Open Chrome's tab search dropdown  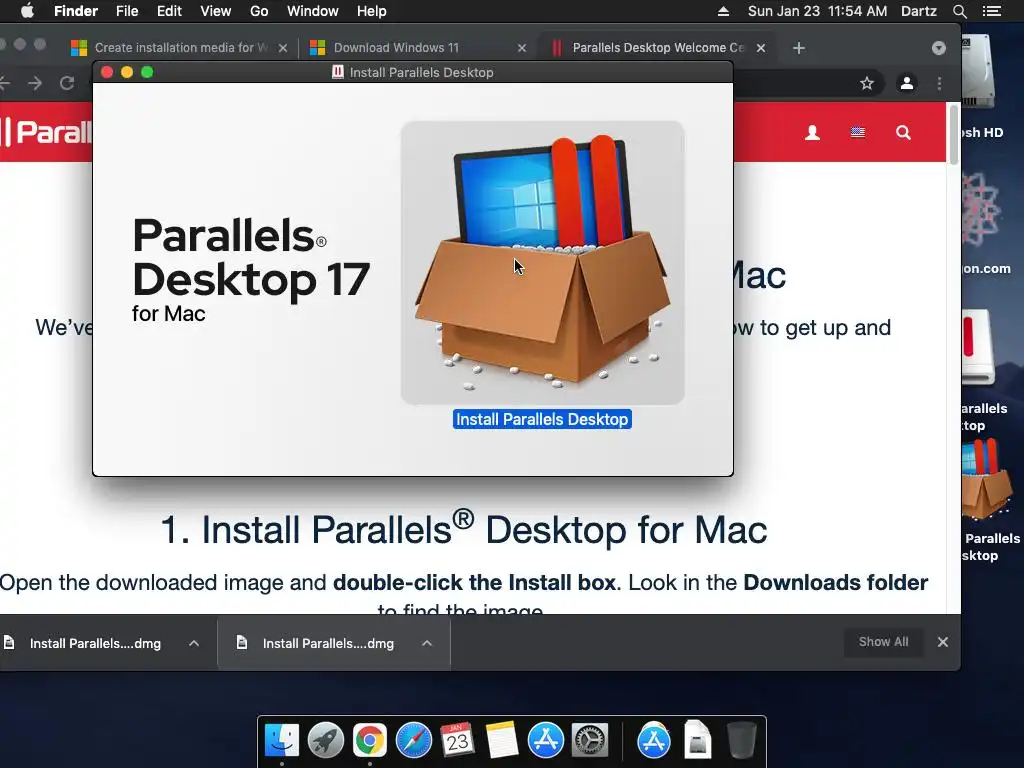(x=938, y=48)
